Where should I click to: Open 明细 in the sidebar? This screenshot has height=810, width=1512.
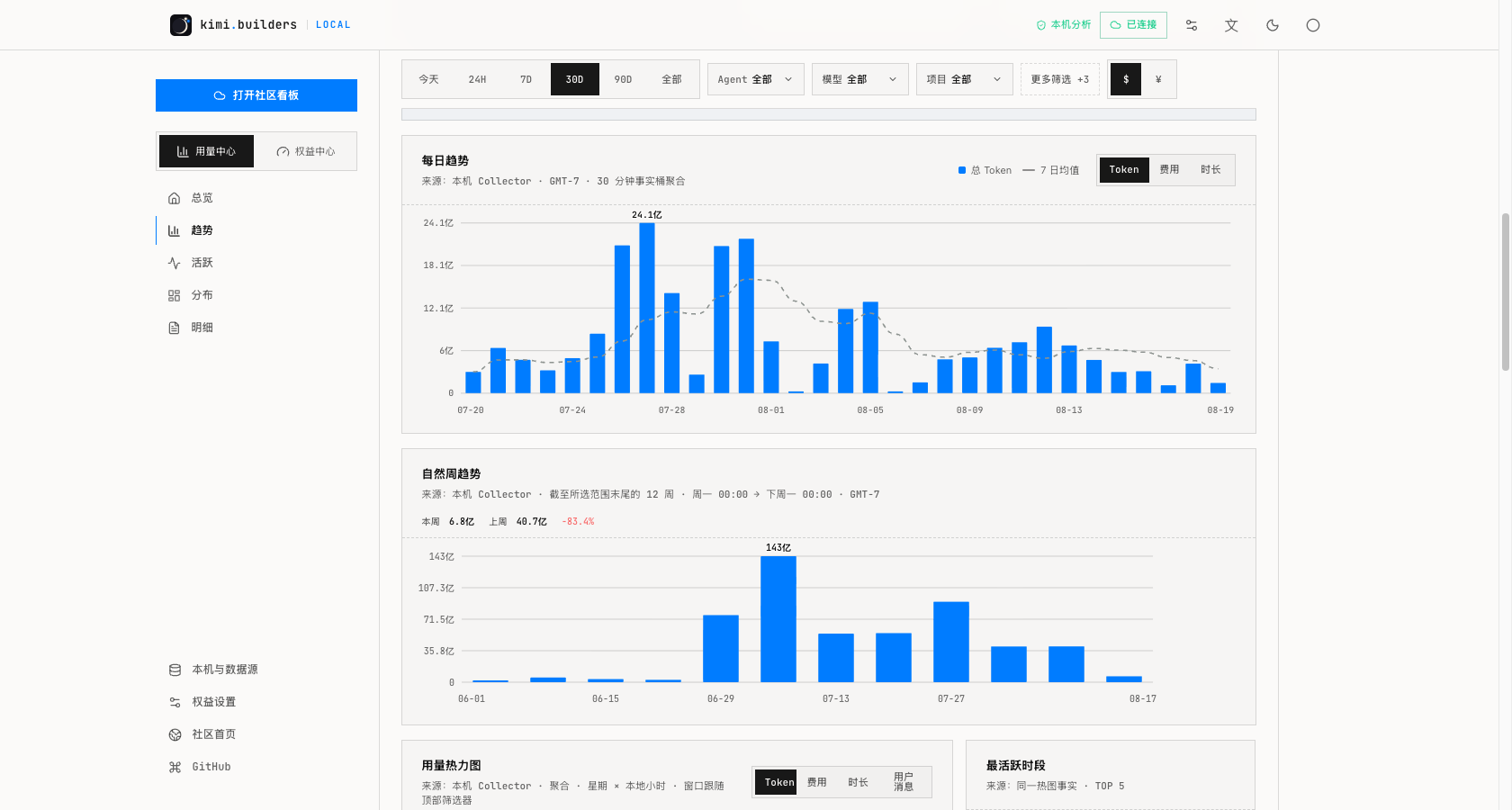tap(256, 328)
